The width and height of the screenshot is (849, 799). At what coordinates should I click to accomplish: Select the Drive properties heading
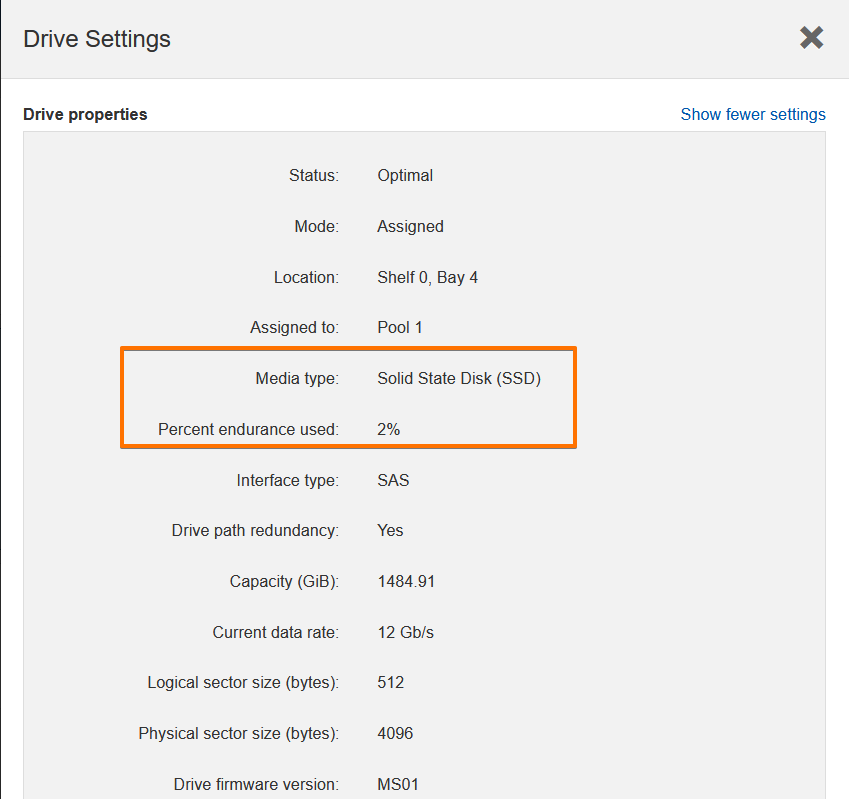pyautogui.click(x=85, y=114)
